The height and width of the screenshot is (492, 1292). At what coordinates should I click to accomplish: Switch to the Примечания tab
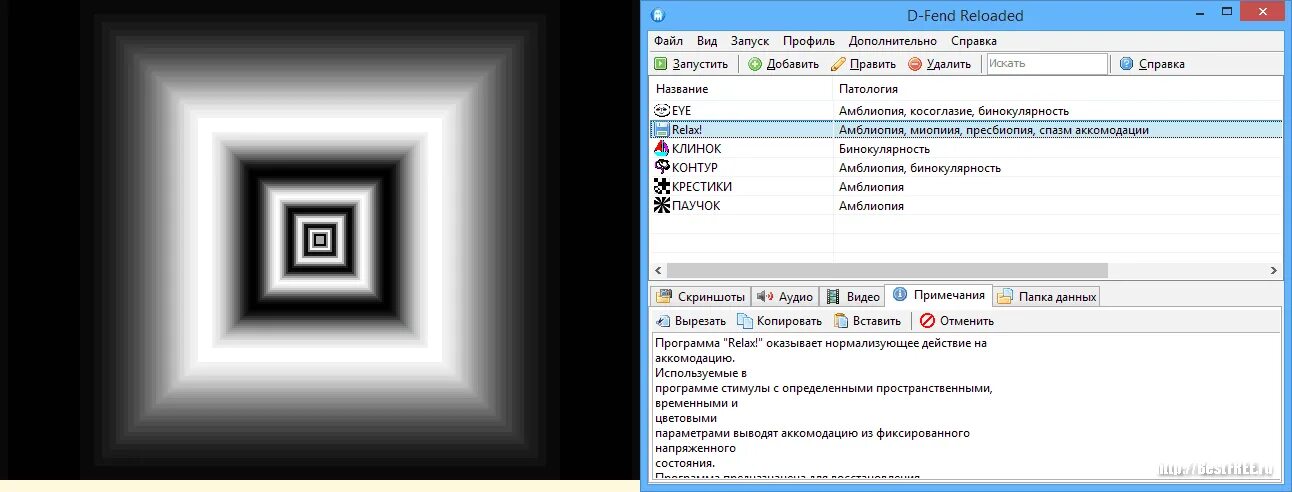click(939, 294)
